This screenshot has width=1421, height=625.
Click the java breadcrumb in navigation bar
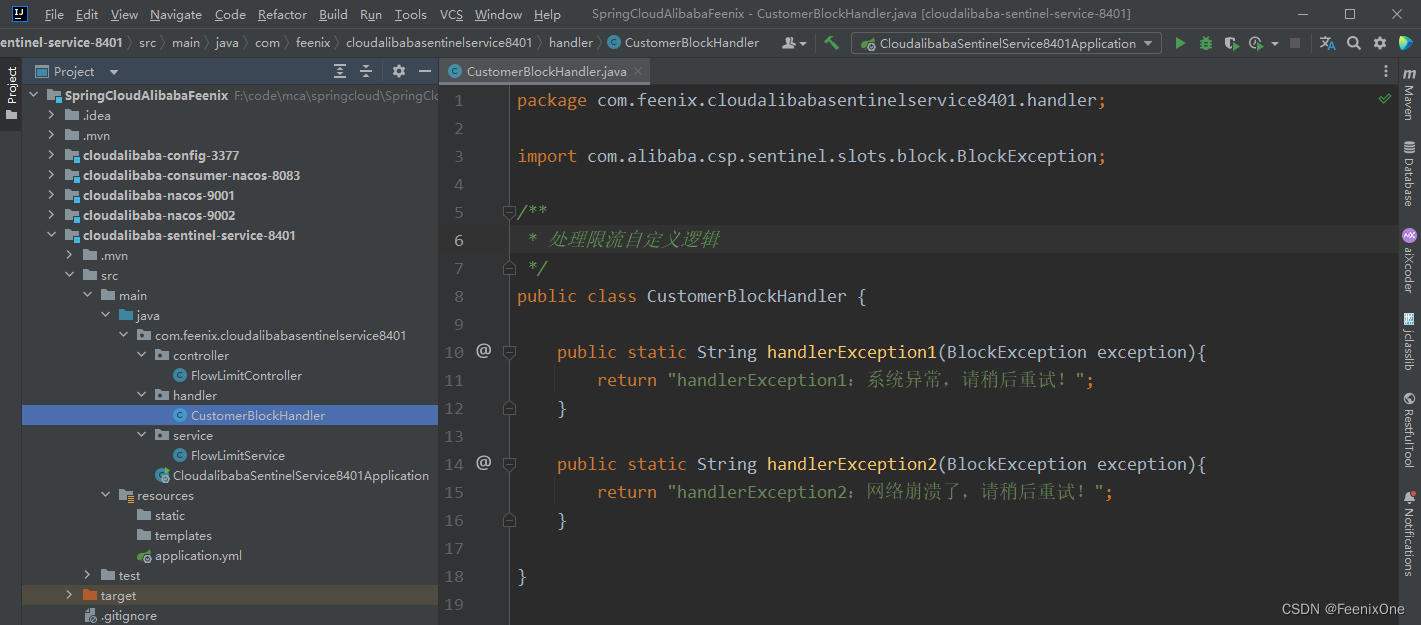226,43
